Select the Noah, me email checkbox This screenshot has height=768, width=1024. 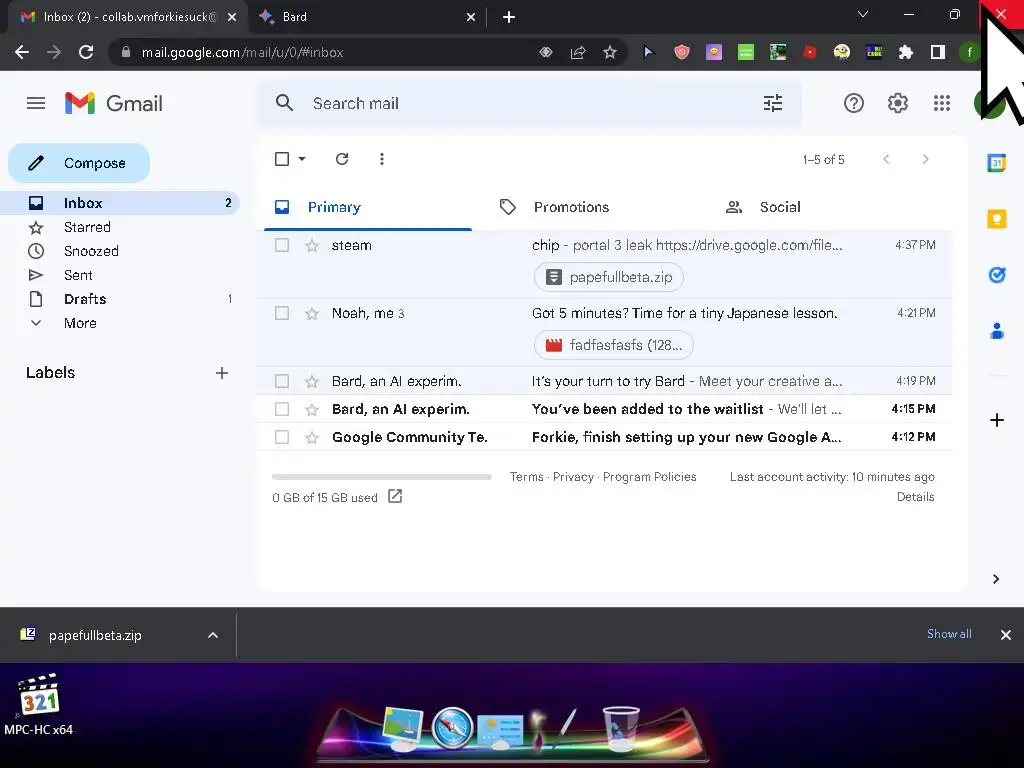click(x=282, y=313)
